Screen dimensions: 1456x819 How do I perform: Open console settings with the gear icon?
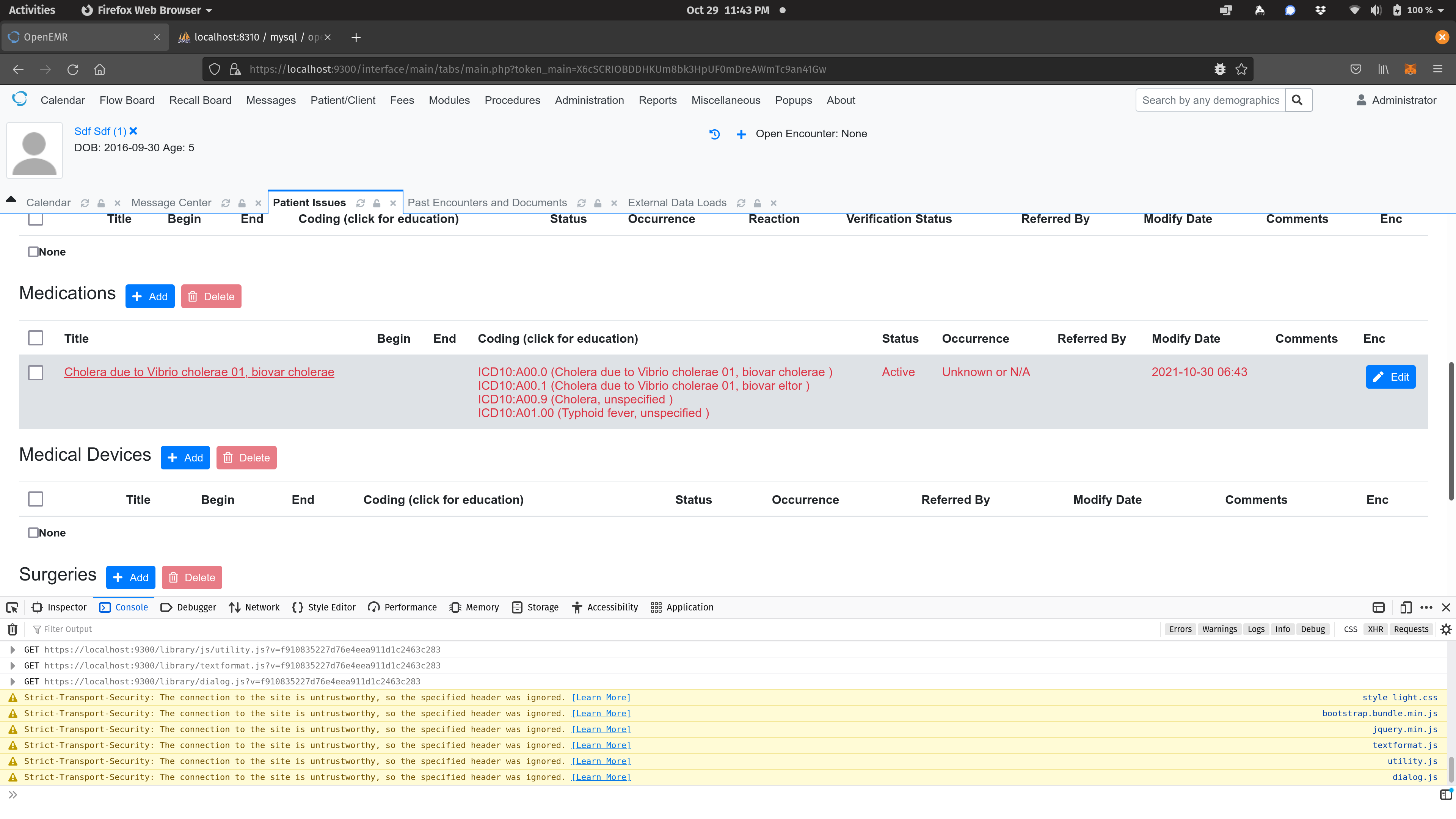pyautogui.click(x=1447, y=629)
